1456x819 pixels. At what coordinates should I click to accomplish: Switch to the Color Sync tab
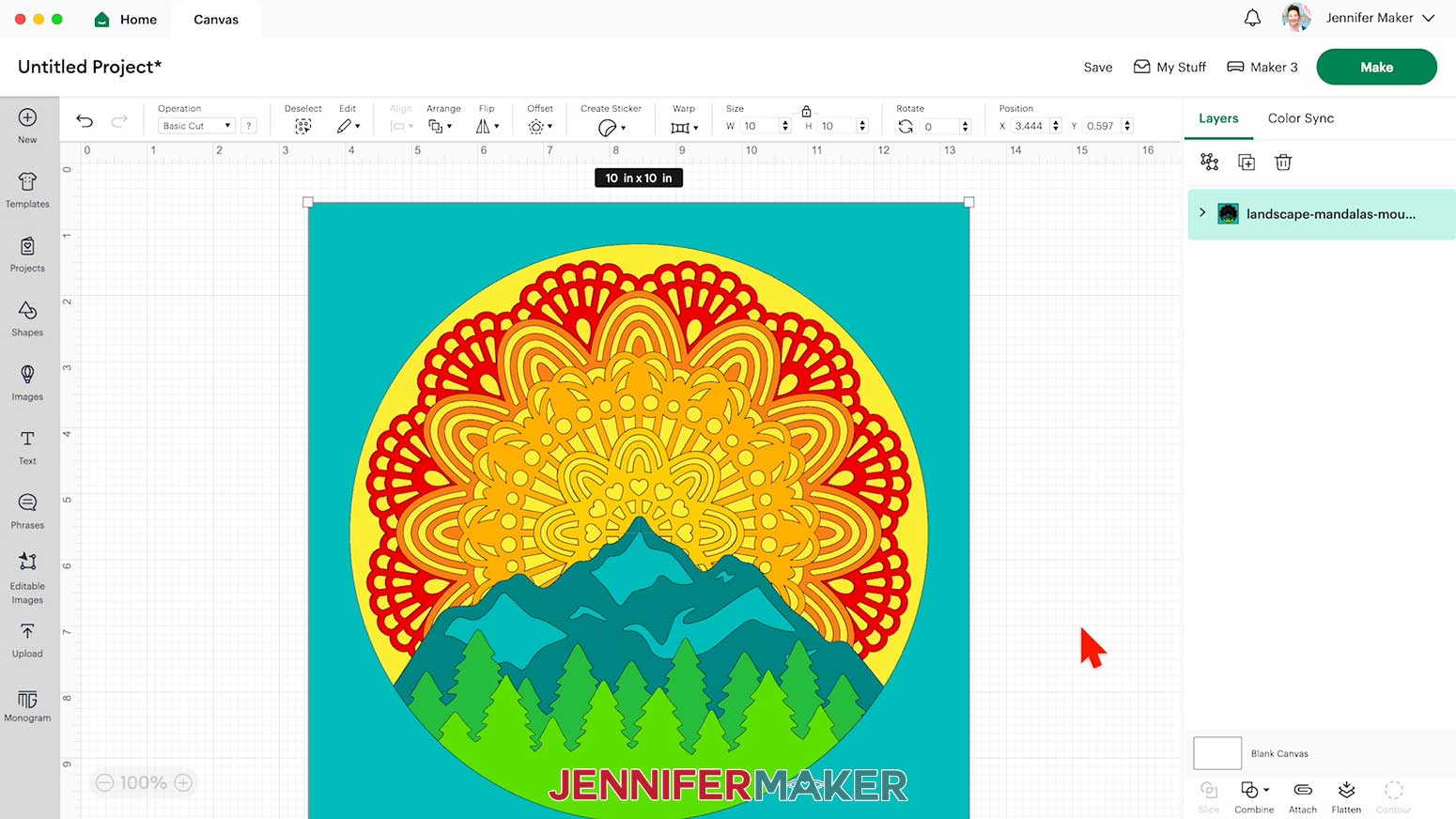pyautogui.click(x=1301, y=118)
